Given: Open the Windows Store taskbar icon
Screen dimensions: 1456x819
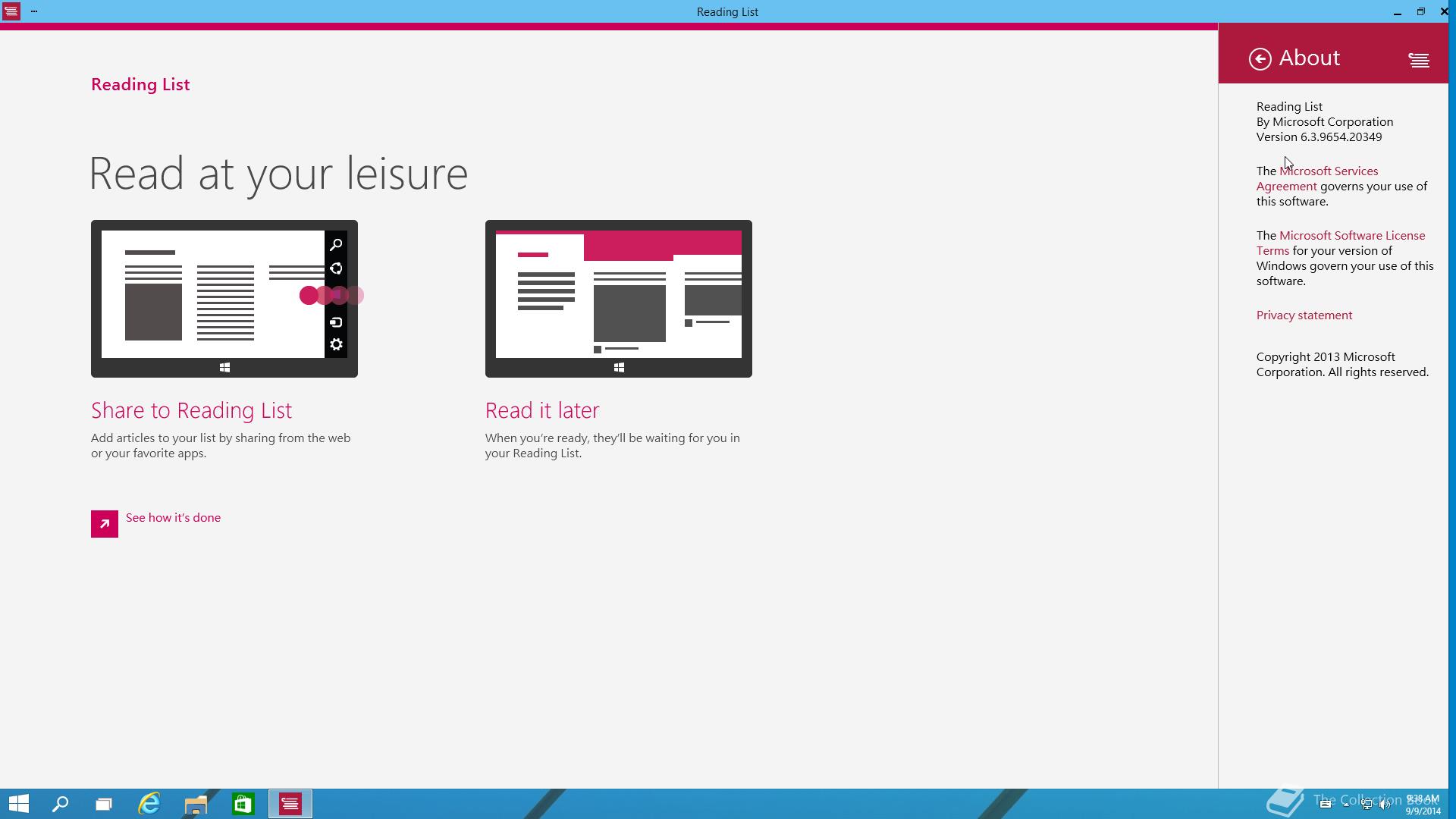Looking at the screenshot, I should tap(243, 804).
